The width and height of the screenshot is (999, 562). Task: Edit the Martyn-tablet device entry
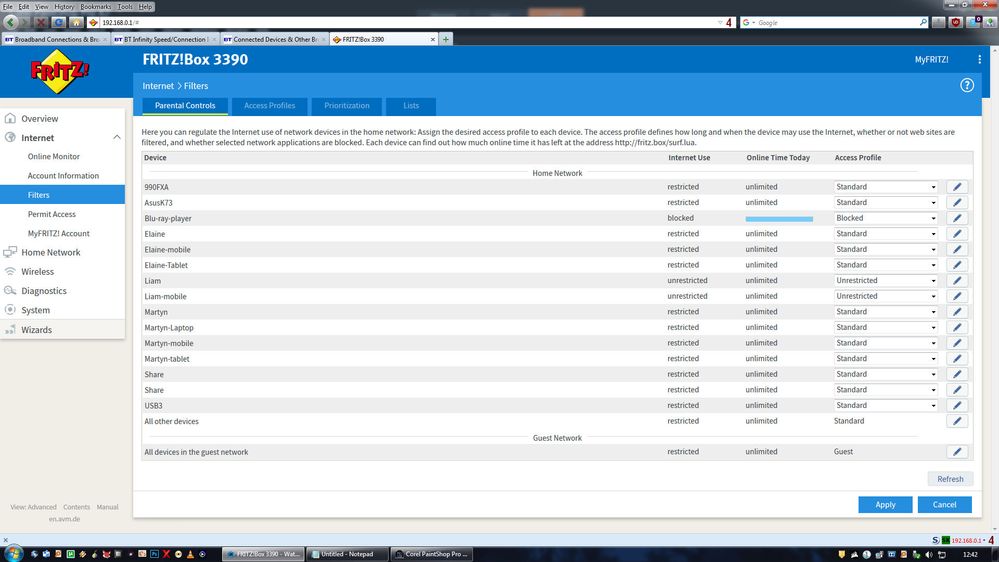pyautogui.click(x=957, y=359)
